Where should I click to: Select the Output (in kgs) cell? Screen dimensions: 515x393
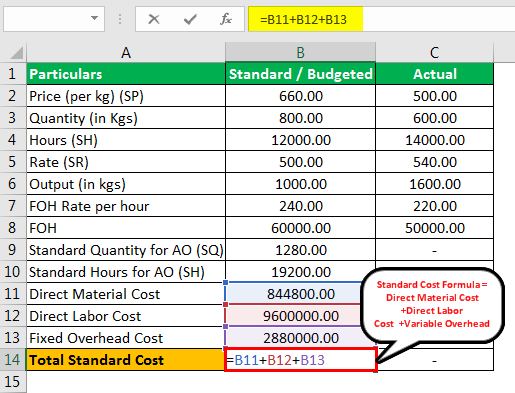point(126,184)
